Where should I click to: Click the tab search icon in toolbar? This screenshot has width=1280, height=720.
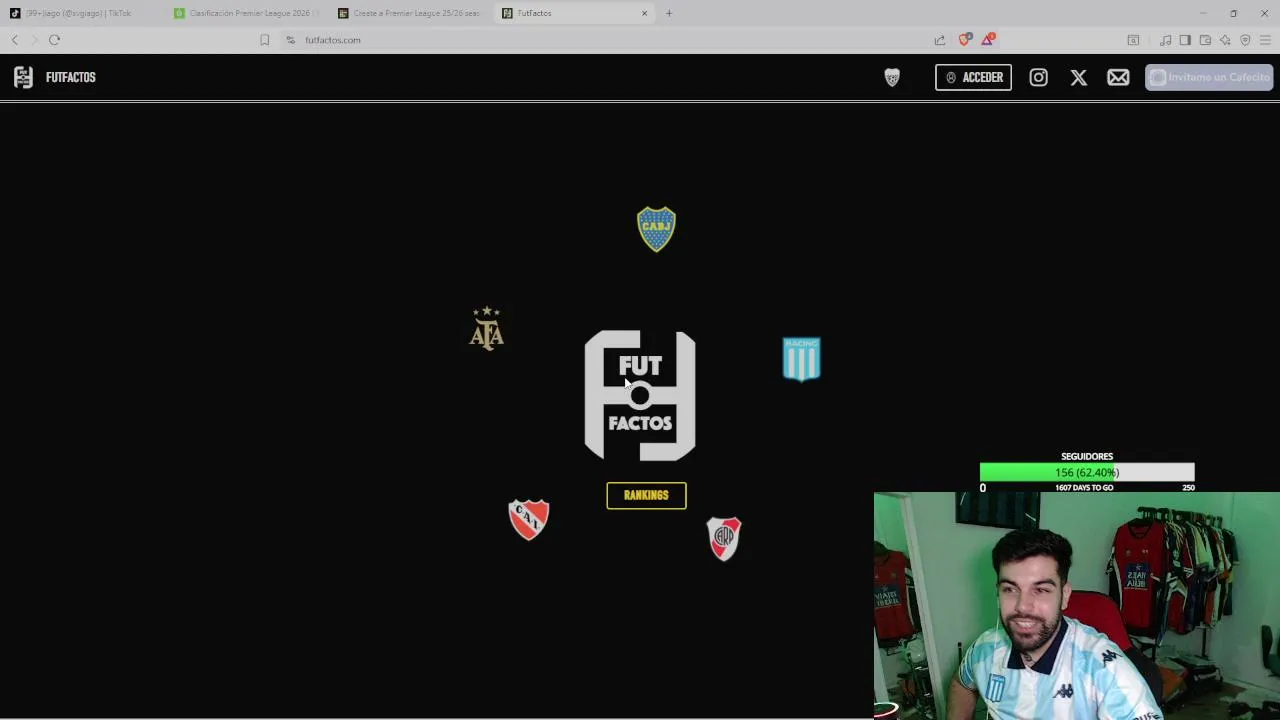pyautogui.click(x=1133, y=40)
